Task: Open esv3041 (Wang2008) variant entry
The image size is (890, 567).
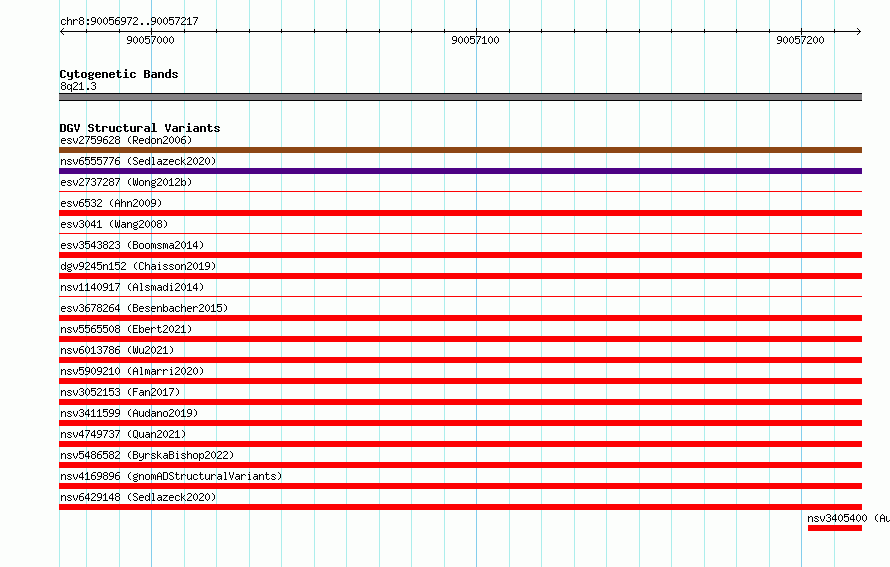Action: tap(114, 224)
